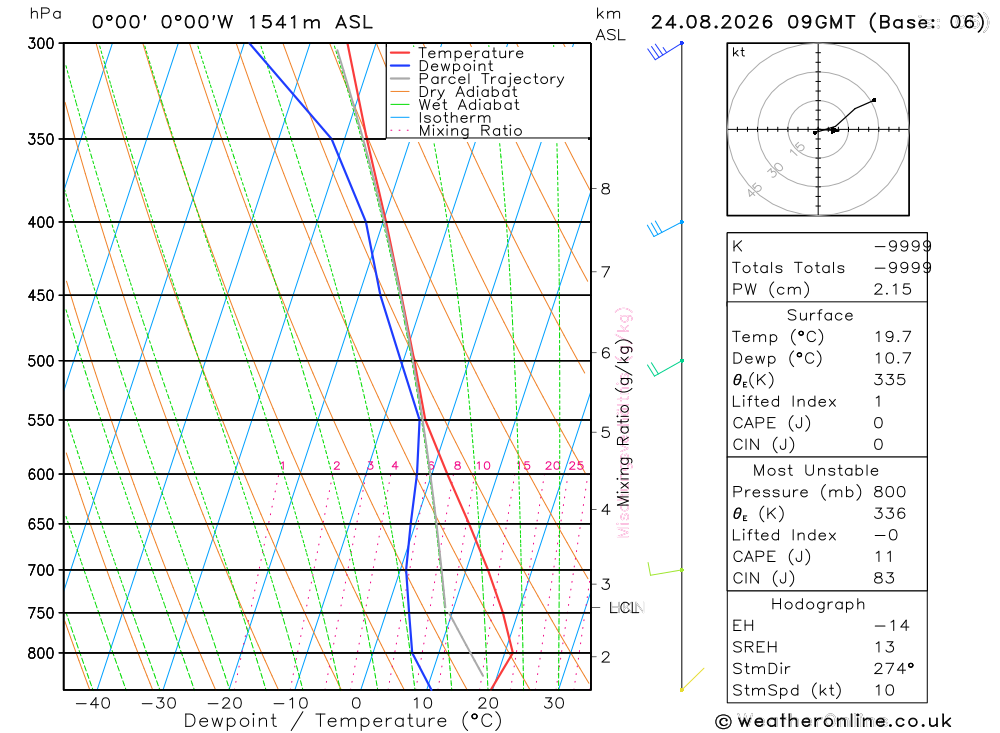Screen dimensions: 1000x733
Task: Click the 300 pressure level label
Action: click(41, 43)
